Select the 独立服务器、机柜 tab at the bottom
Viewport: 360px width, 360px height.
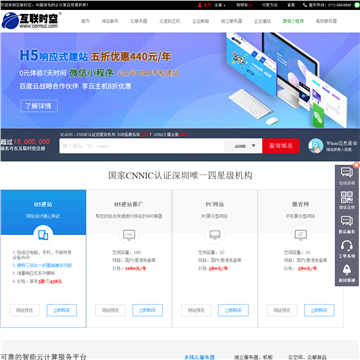[253, 357]
